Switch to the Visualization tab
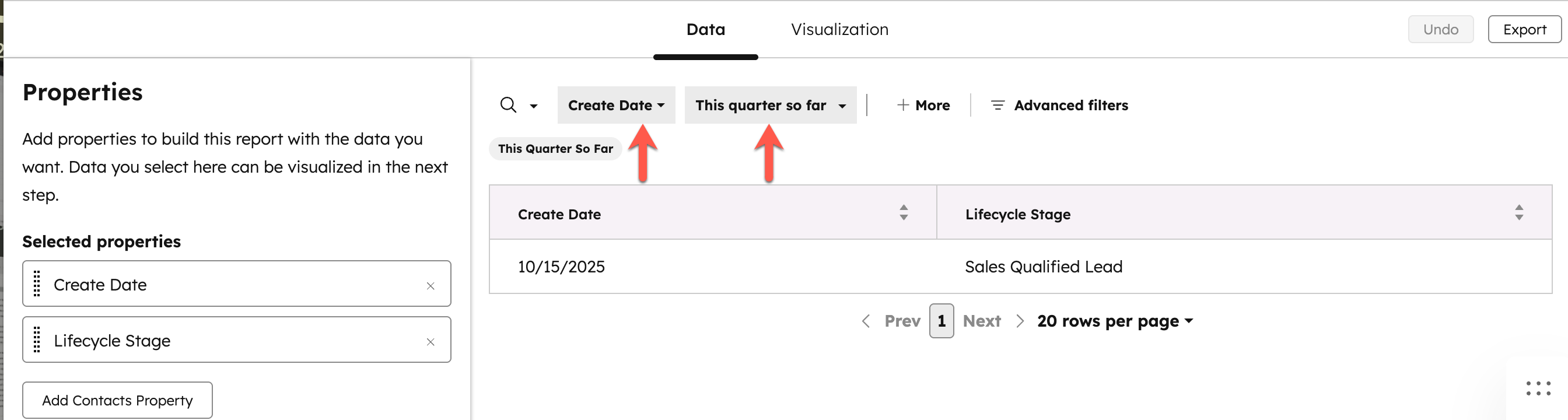 (839, 29)
